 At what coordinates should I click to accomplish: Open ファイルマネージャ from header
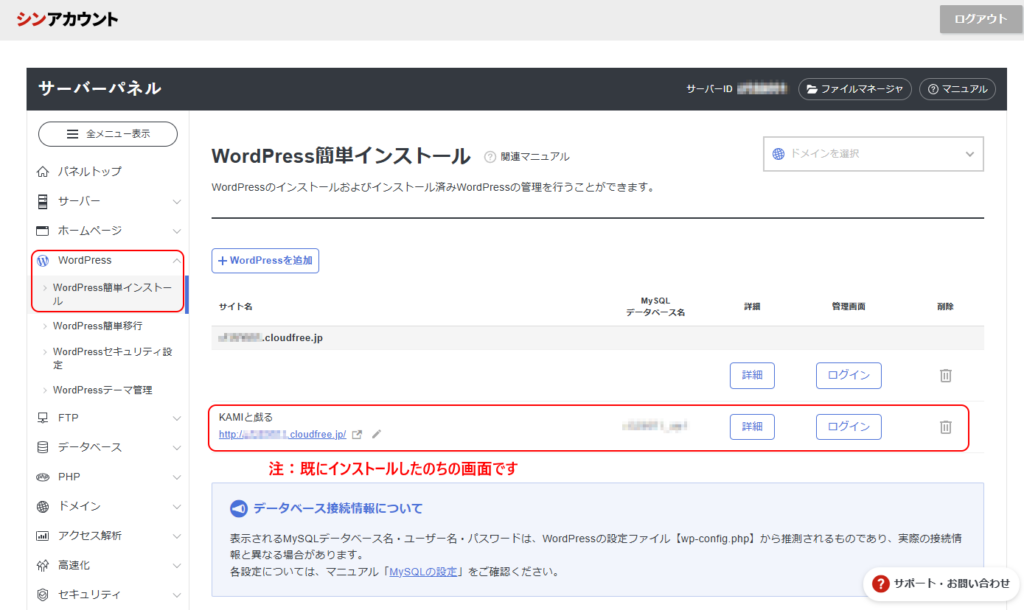coord(854,89)
